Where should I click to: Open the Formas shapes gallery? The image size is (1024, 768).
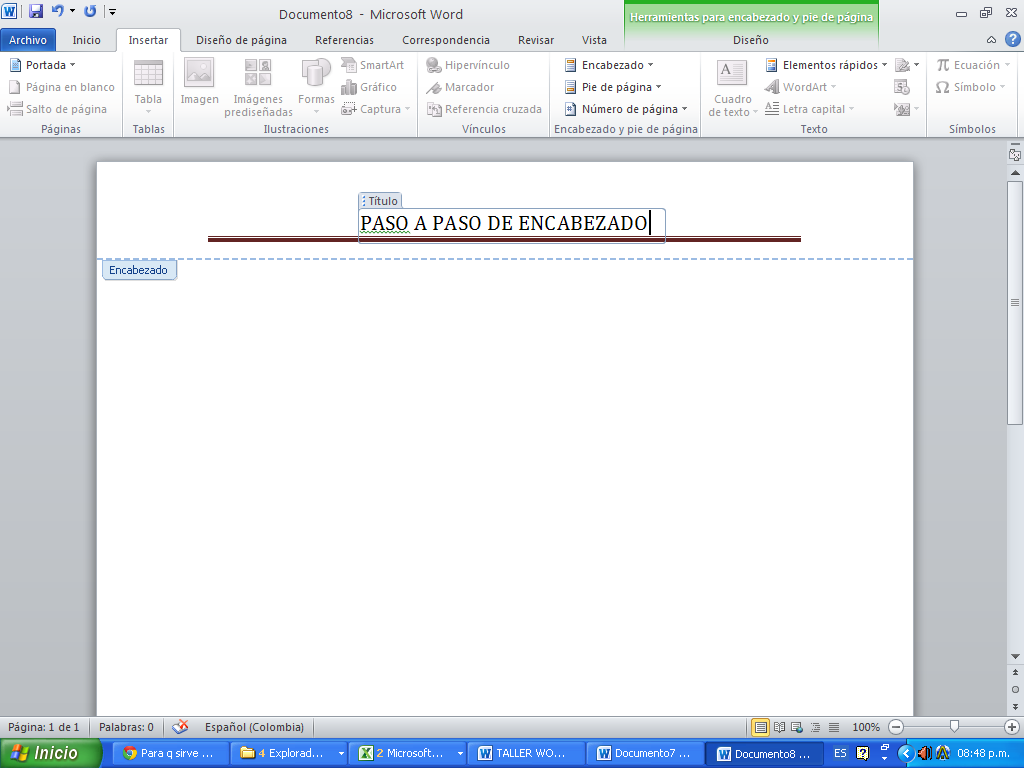point(316,87)
